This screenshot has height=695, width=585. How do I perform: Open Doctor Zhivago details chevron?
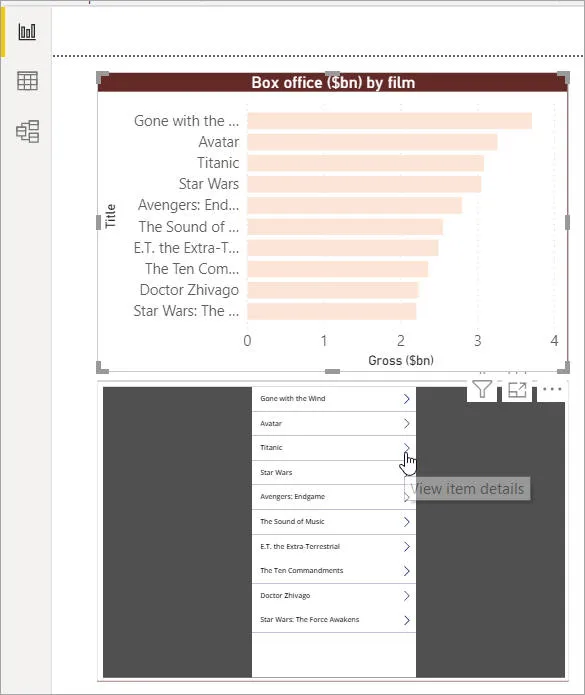pos(406,596)
